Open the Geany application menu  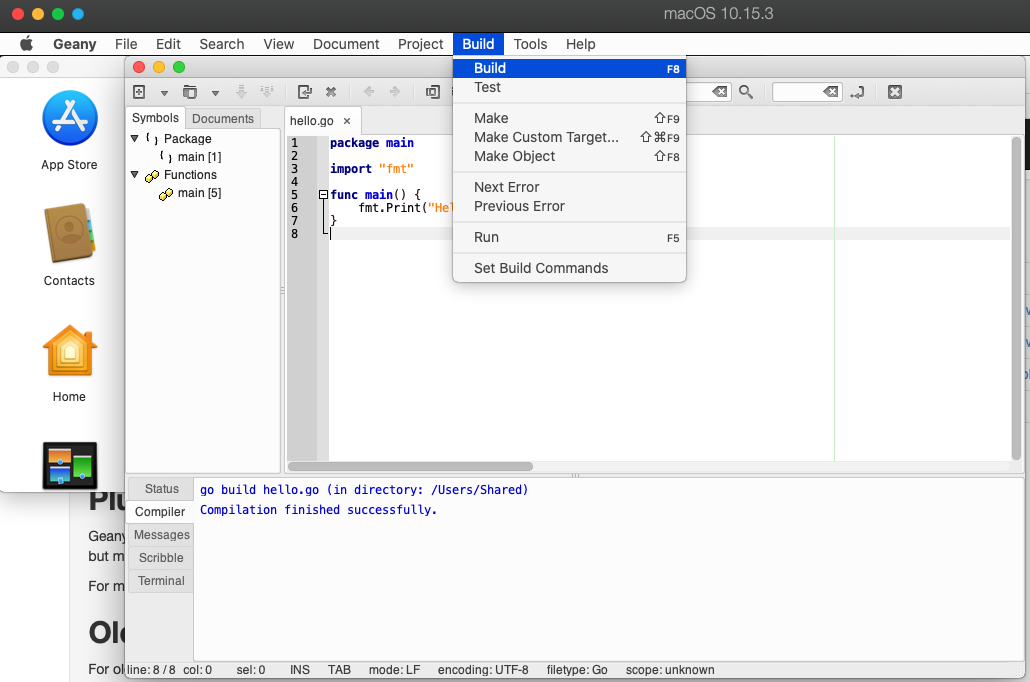tap(75, 44)
